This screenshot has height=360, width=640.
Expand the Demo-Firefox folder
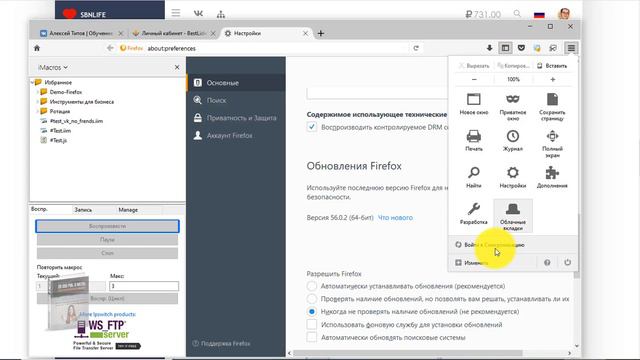[x=38, y=92]
